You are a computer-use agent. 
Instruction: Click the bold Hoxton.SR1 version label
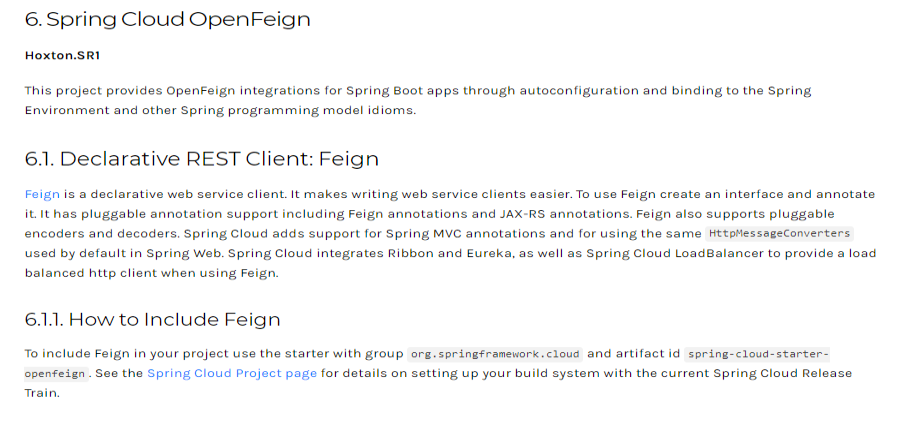[x=62, y=55]
